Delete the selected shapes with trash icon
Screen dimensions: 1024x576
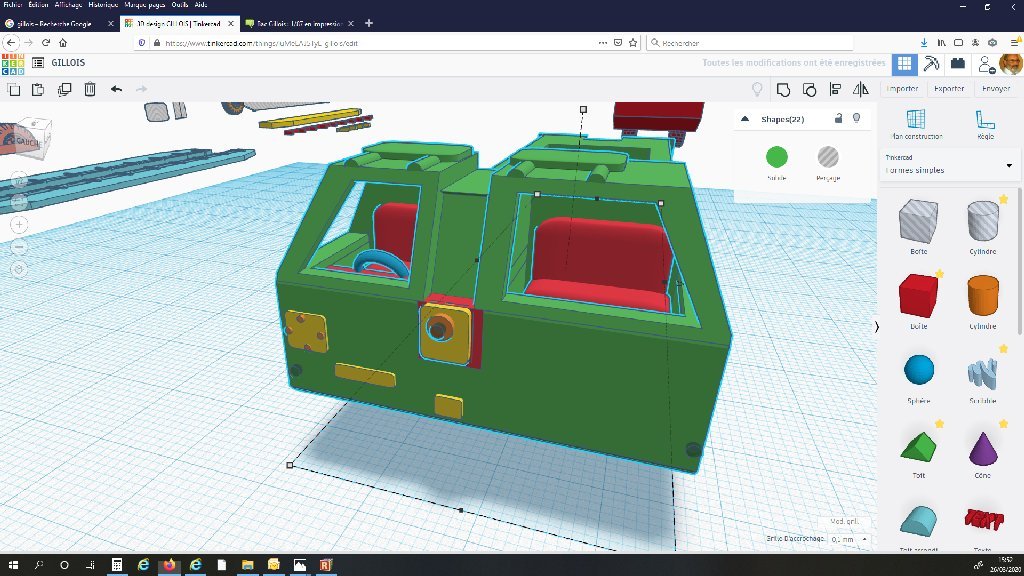tap(90, 89)
